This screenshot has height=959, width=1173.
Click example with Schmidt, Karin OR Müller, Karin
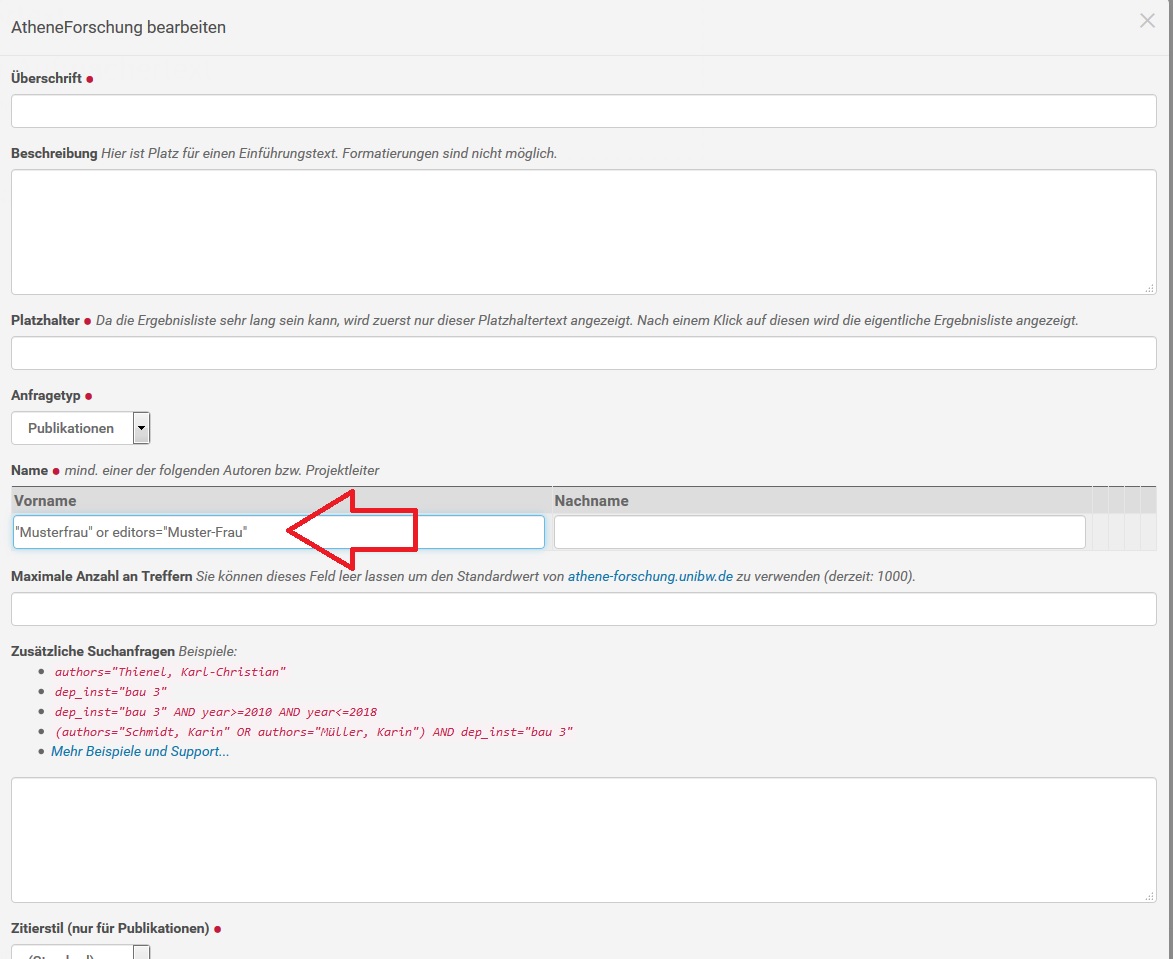pos(313,732)
